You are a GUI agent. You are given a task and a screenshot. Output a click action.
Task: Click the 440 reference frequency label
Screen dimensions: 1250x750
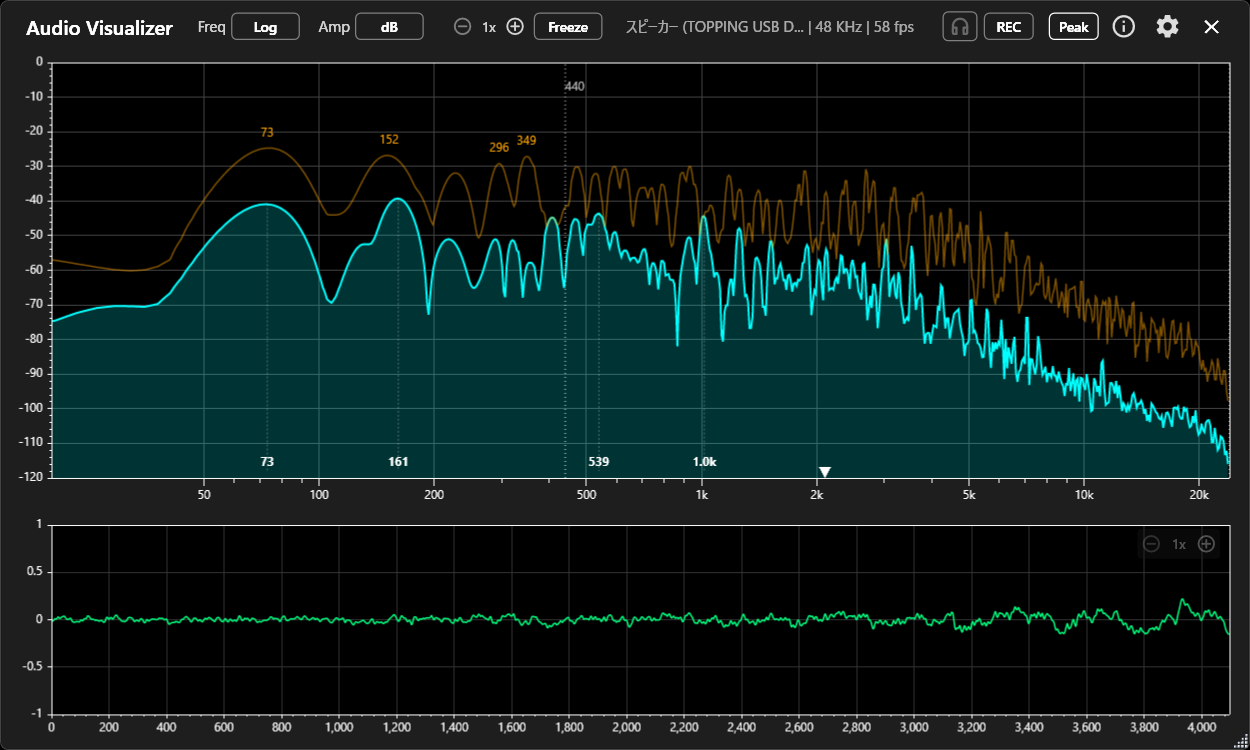(x=574, y=87)
